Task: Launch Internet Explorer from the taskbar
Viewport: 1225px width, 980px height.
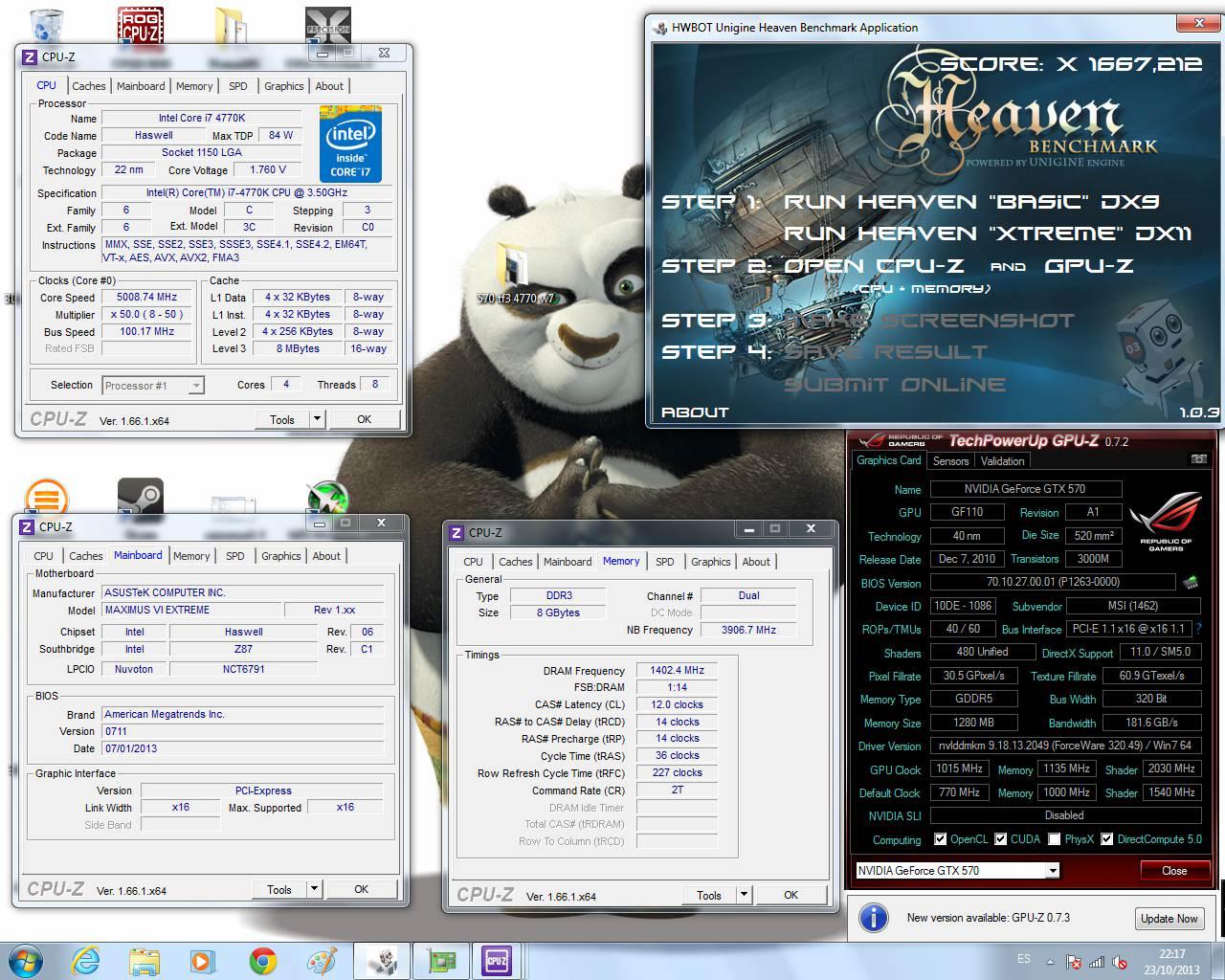Action: [85, 961]
